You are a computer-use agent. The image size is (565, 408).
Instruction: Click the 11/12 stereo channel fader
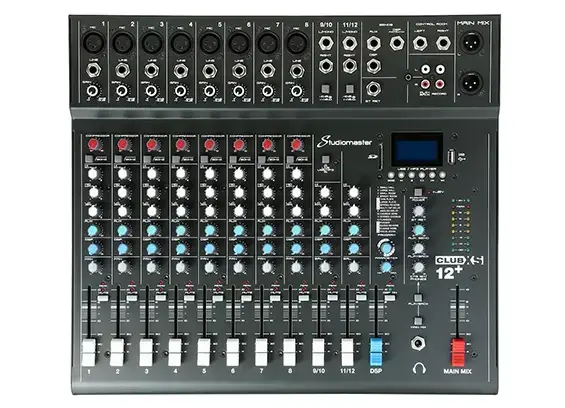[347, 352]
